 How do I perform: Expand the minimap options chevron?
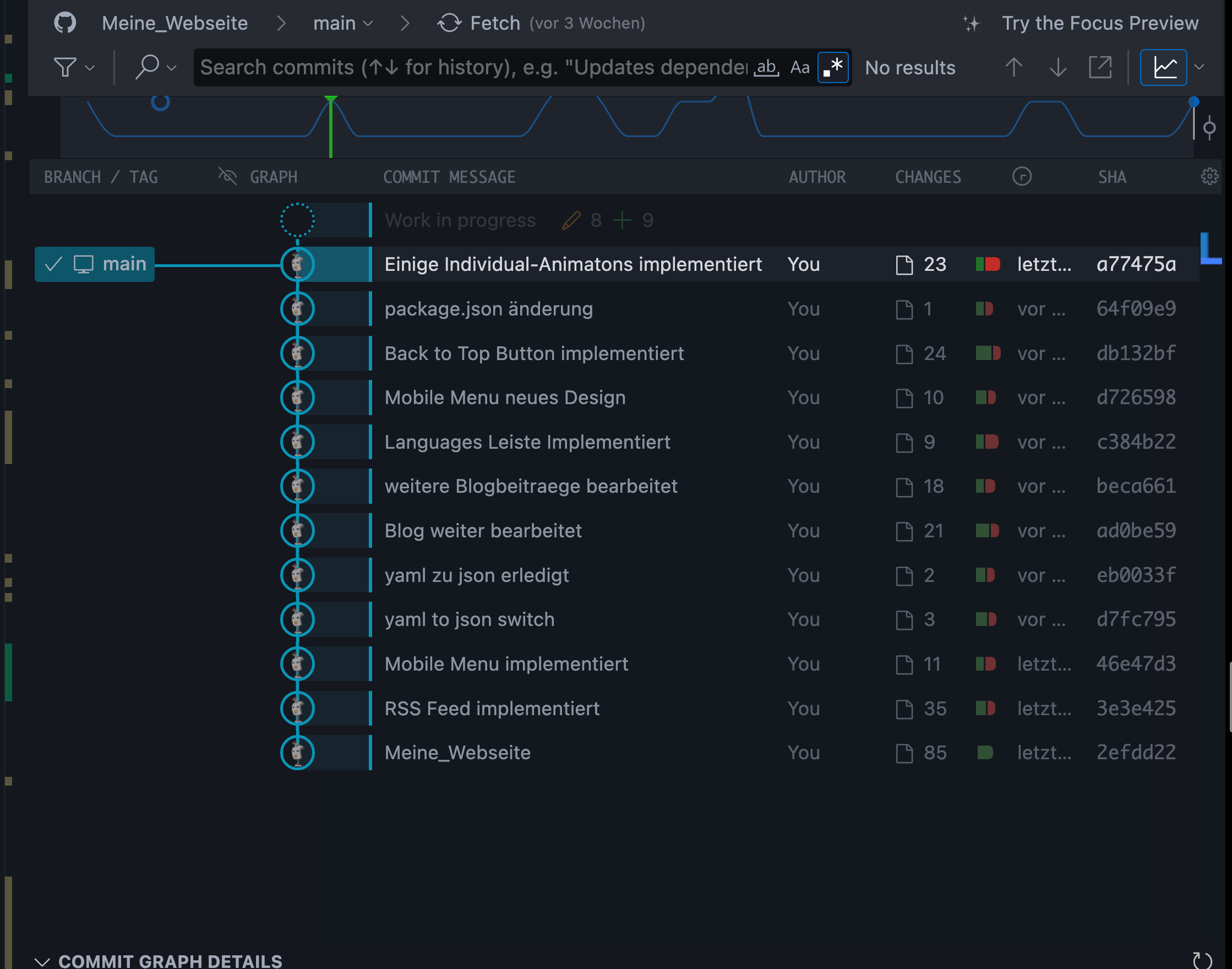(x=1199, y=67)
